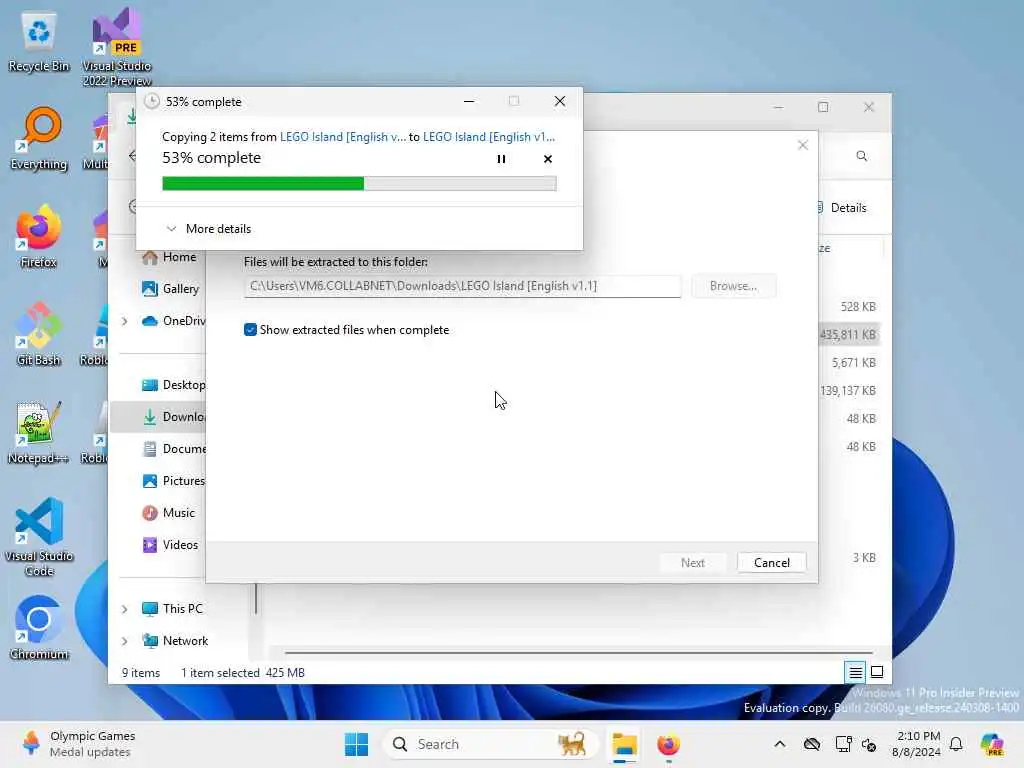Image resolution: width=1024 pixels, height=768 pixels.
Task: Open Pictures in the sidebar
Action: [x=174, y=481]
